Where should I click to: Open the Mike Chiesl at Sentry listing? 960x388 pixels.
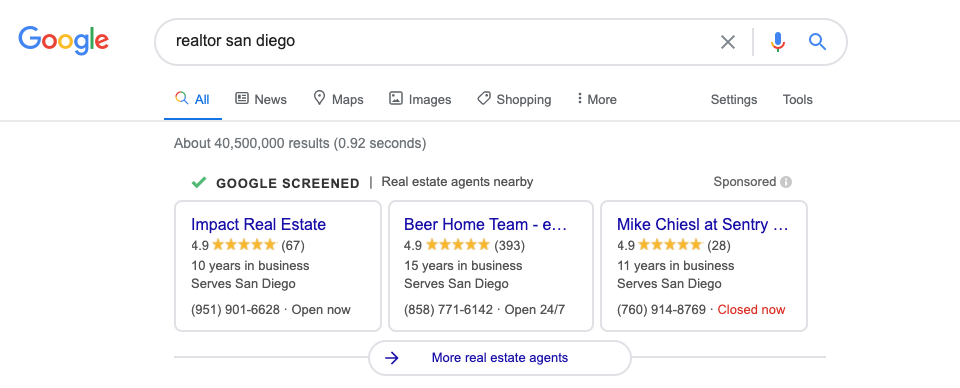(703, 225)
